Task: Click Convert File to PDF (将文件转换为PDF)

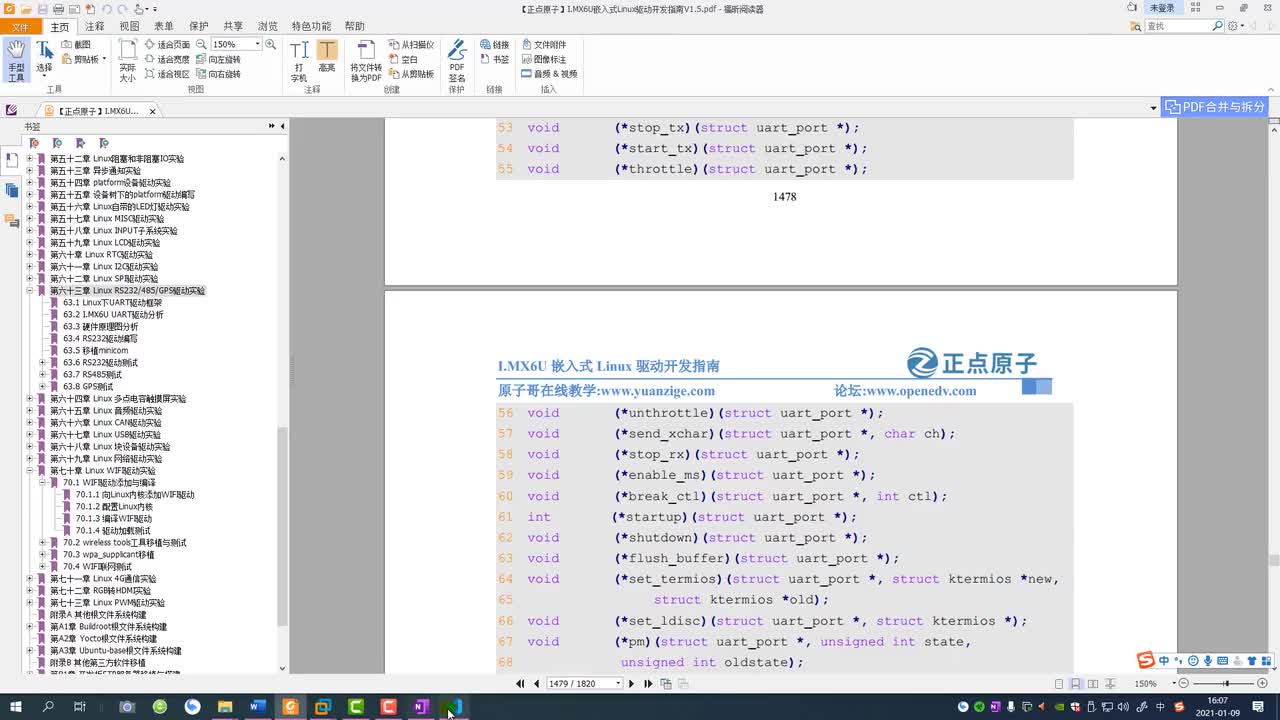Action: tap(365, 61)
